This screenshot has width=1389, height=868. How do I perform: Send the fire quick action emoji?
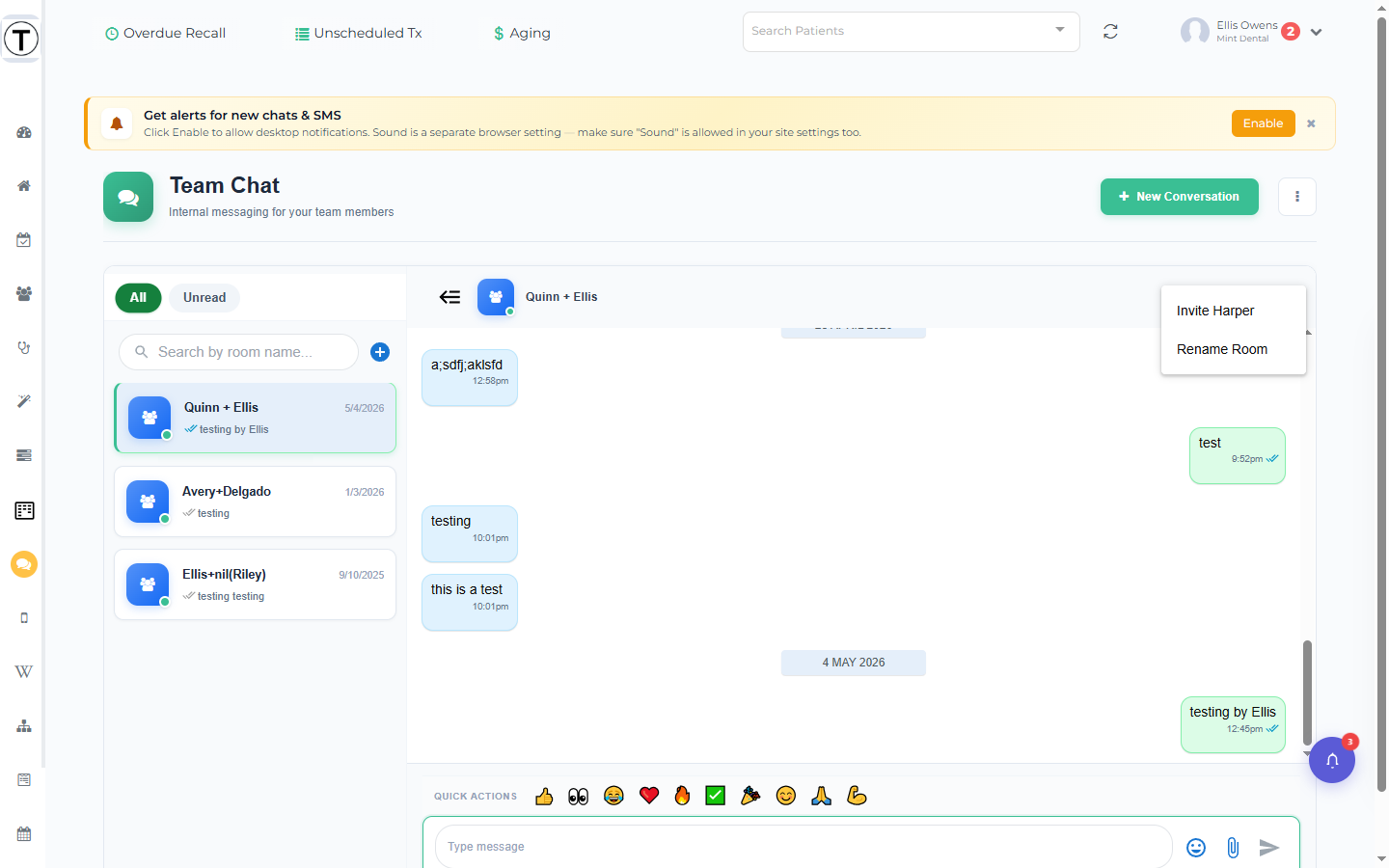682,796
